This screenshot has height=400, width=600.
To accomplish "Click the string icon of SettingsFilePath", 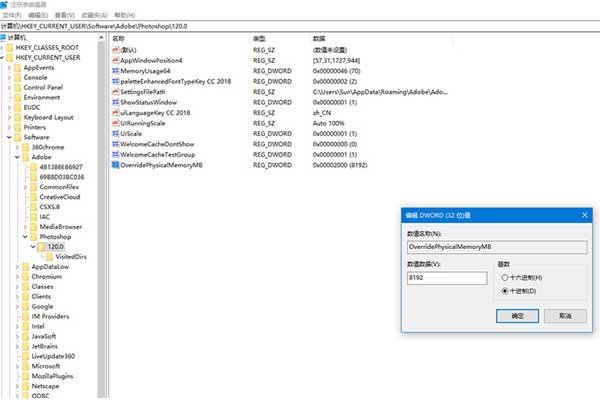I will click(116, 91).
